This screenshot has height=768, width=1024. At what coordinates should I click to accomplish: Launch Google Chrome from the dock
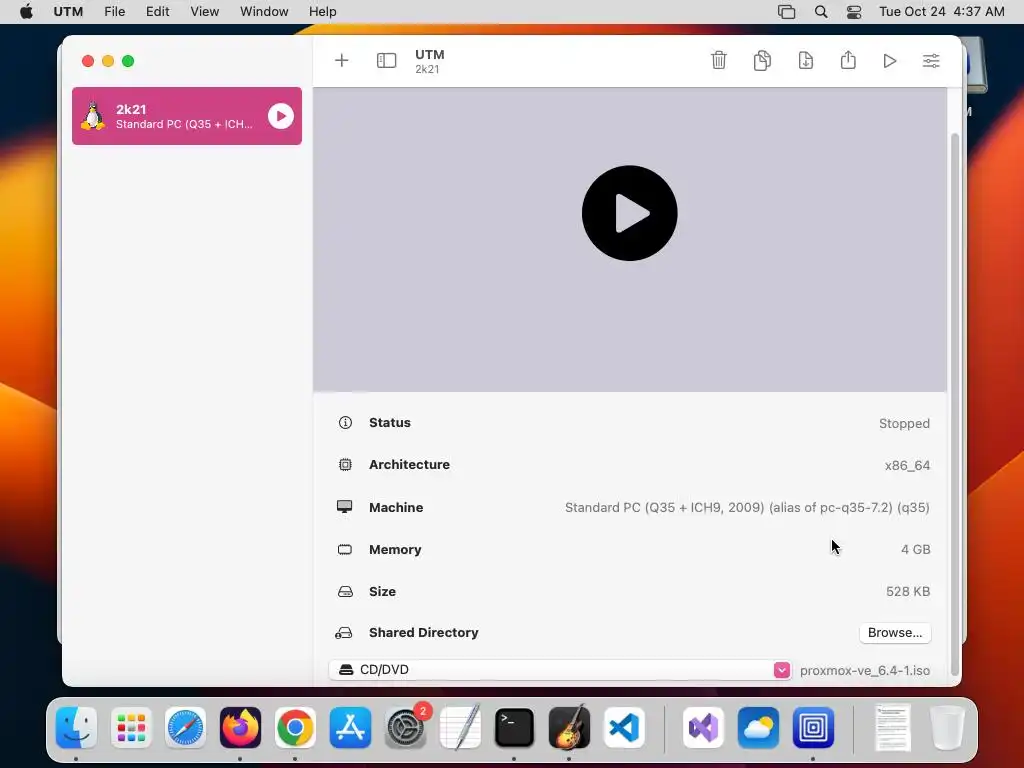point(295,728)
